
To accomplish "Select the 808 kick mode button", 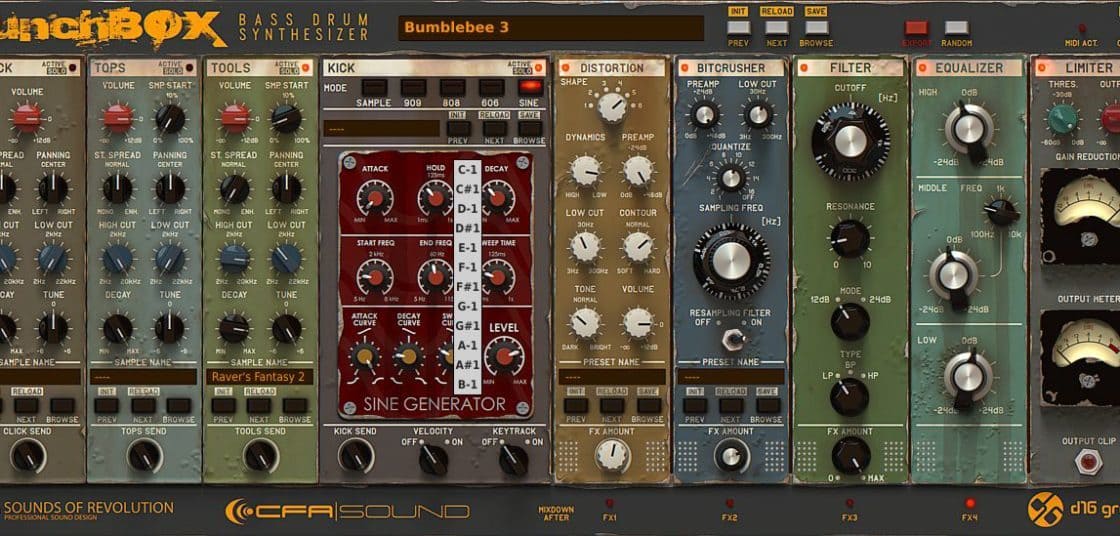I will coord(452,87).
